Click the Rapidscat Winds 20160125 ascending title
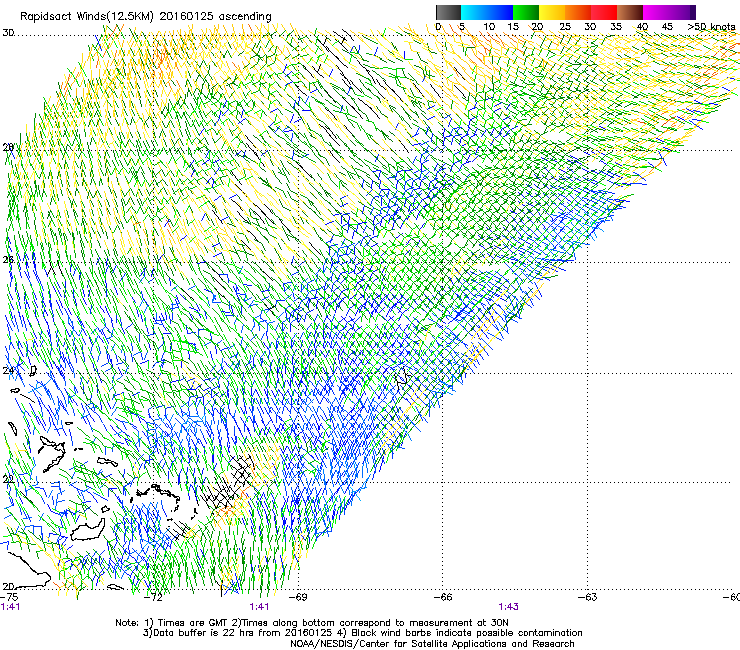 146,16
